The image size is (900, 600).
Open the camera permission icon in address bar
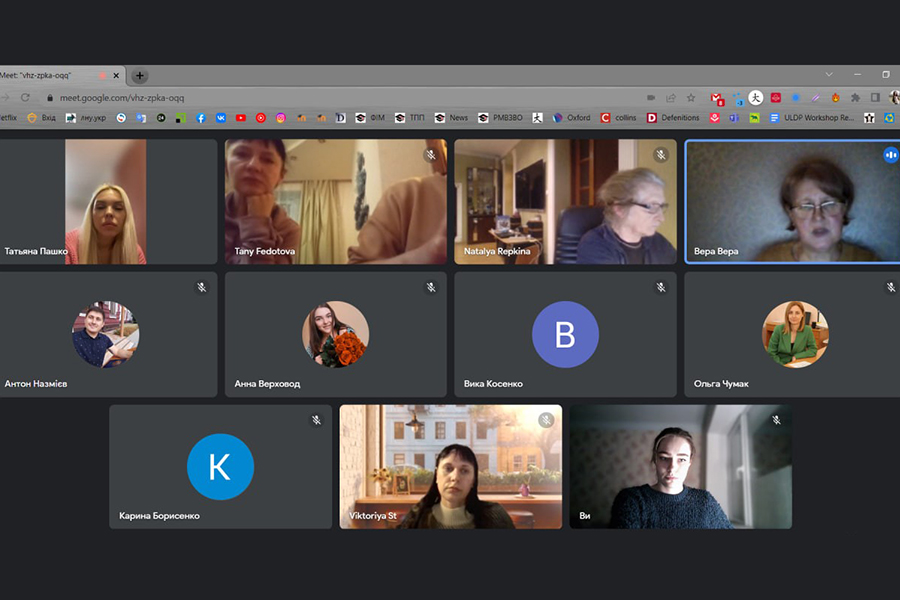tap(651, 98)
